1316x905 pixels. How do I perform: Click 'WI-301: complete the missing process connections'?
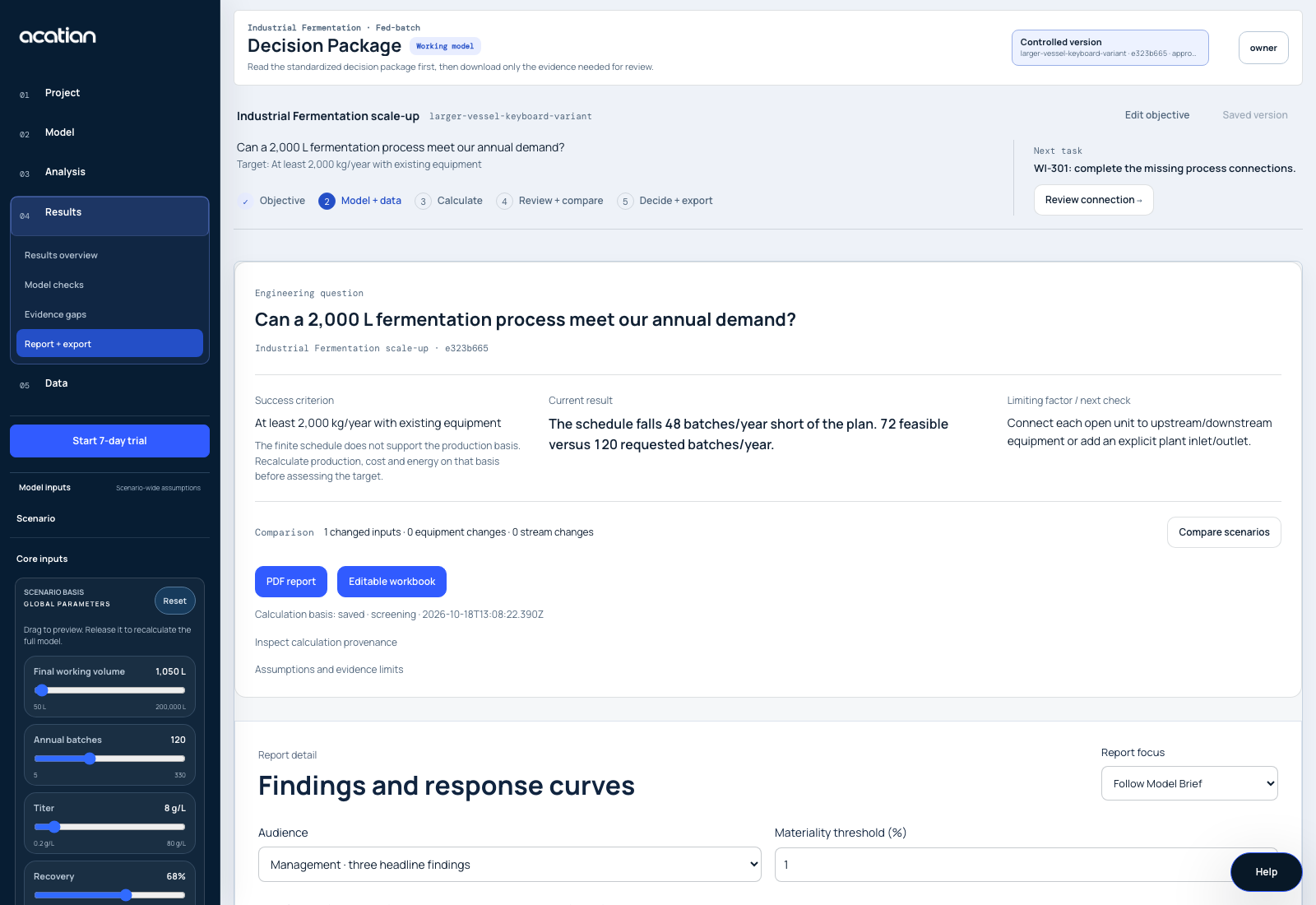(1164, 169)
